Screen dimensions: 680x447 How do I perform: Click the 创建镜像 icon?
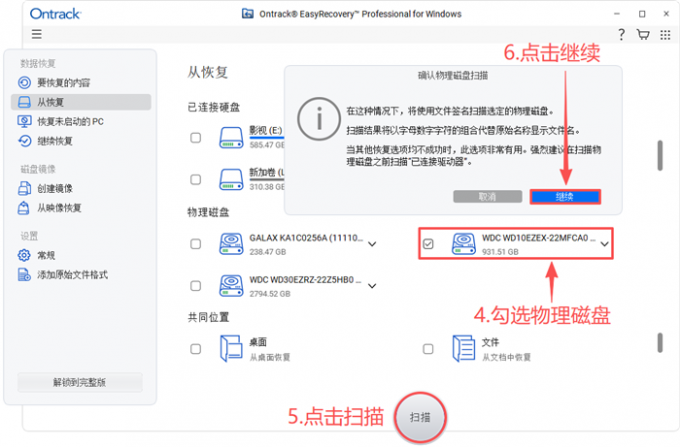pyautogui.click(x=24, y=188)
